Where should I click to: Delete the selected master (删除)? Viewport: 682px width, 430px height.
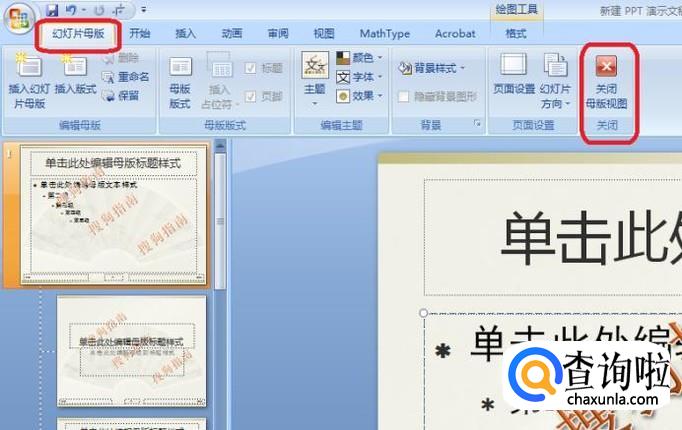click(x=122, y=58)
